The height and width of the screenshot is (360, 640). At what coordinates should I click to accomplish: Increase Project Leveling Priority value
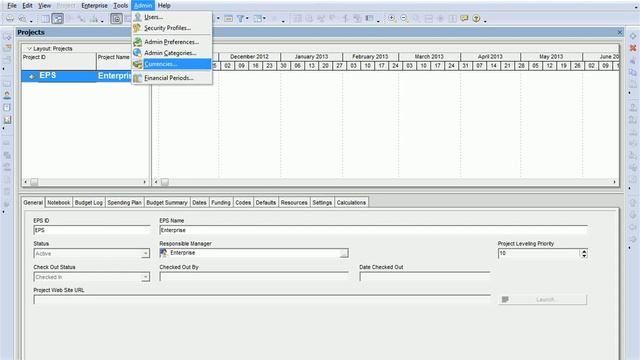[x=584, y=251]
